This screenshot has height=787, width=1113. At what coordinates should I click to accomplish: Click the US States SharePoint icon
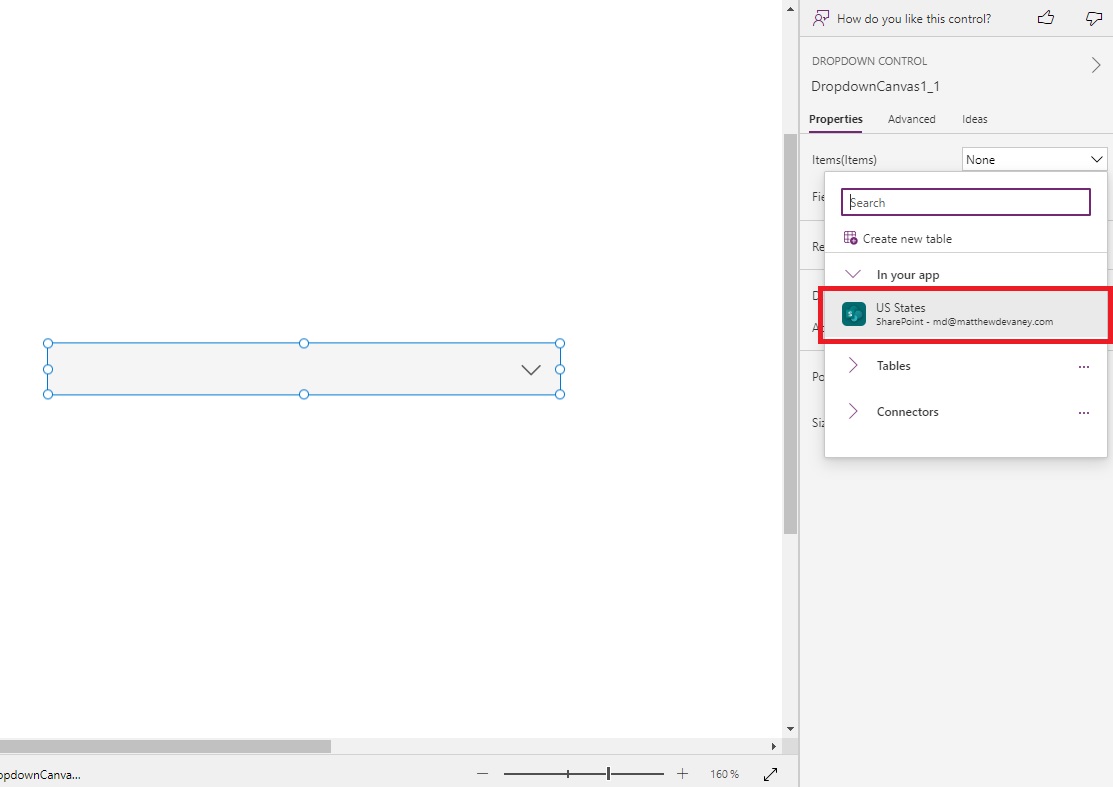853,314
